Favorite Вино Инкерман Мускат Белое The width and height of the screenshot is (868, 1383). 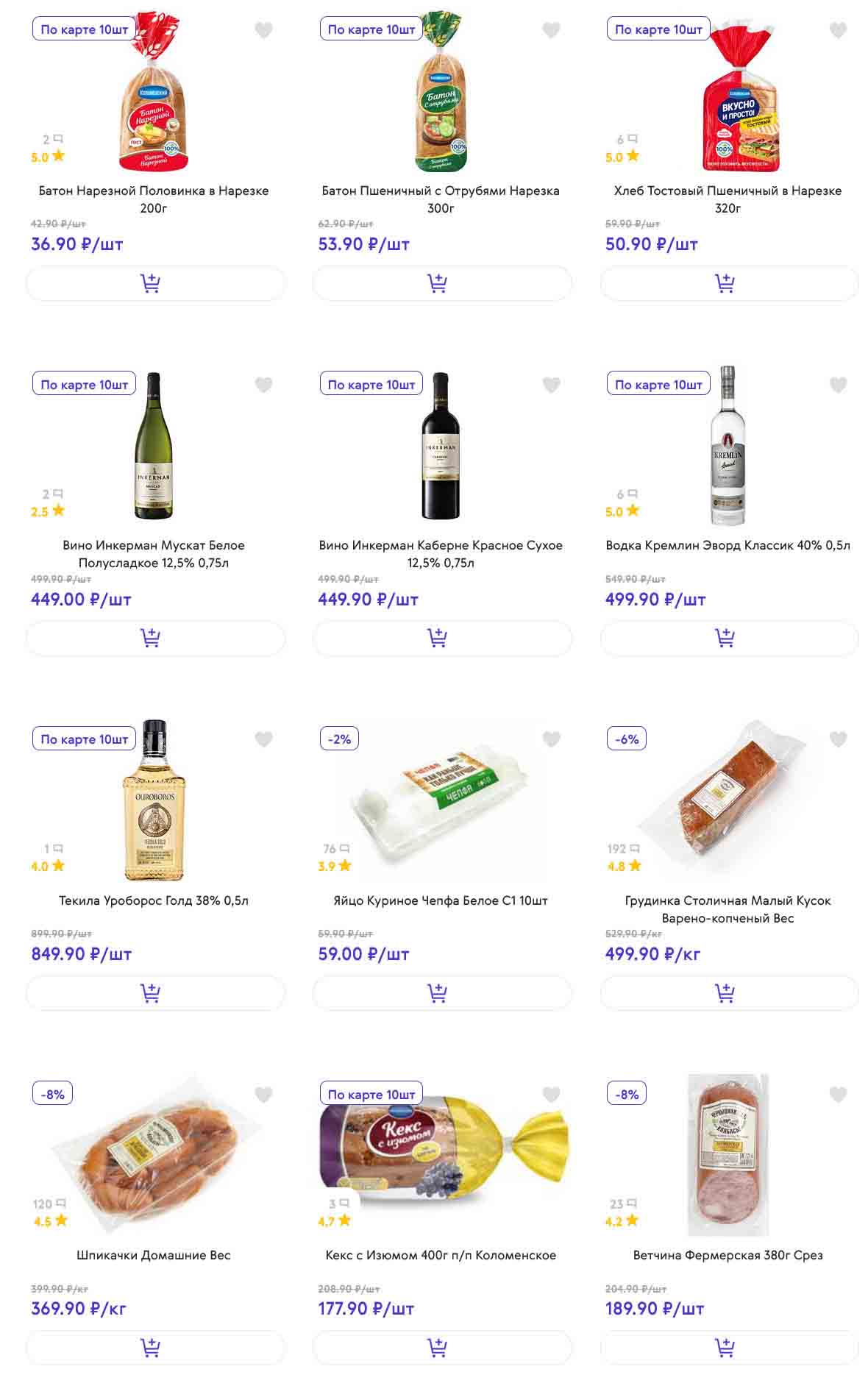[x=263, y=385]
